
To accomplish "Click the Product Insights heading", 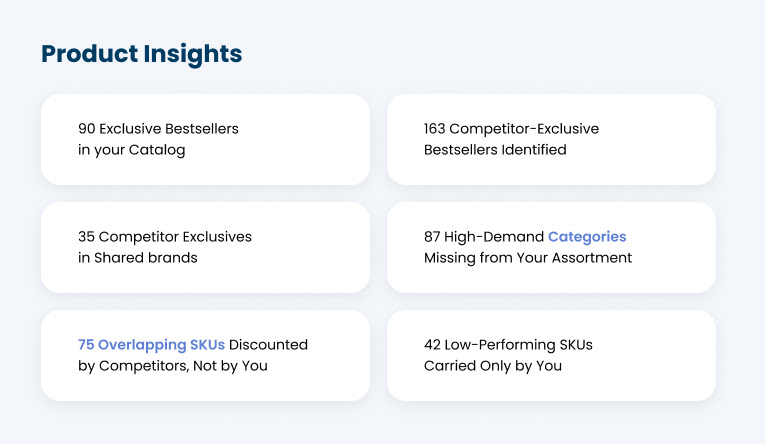I will coord(141,54).
